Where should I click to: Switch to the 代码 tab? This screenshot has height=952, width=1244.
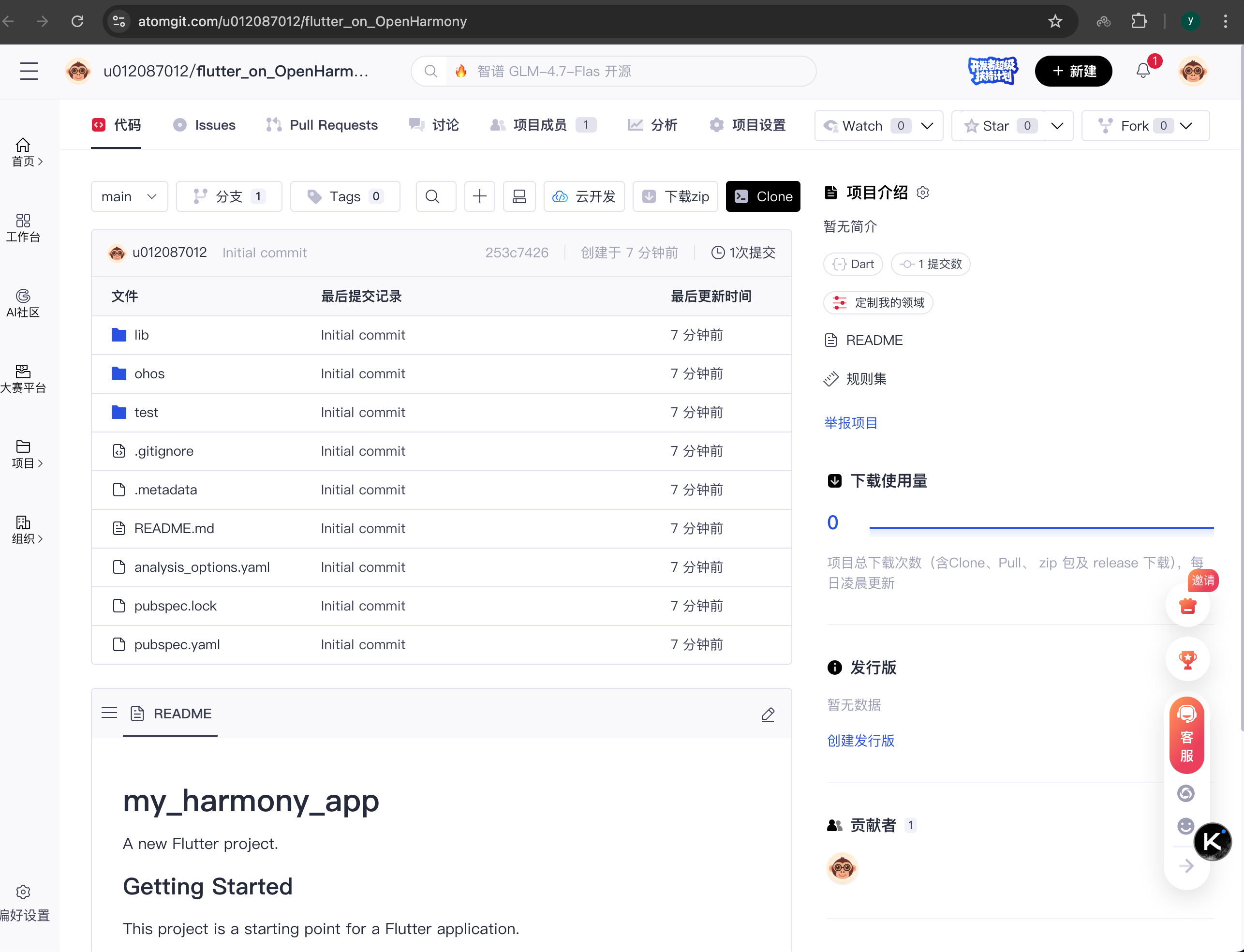(116, 125)
